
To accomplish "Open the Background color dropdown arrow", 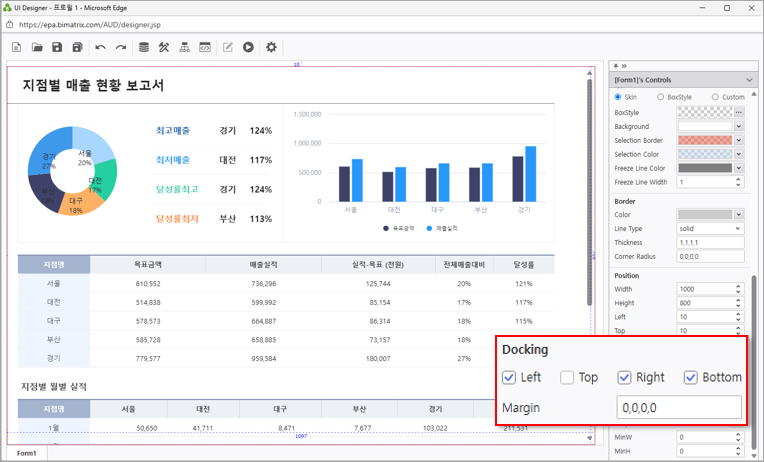I will click(739, 127).
